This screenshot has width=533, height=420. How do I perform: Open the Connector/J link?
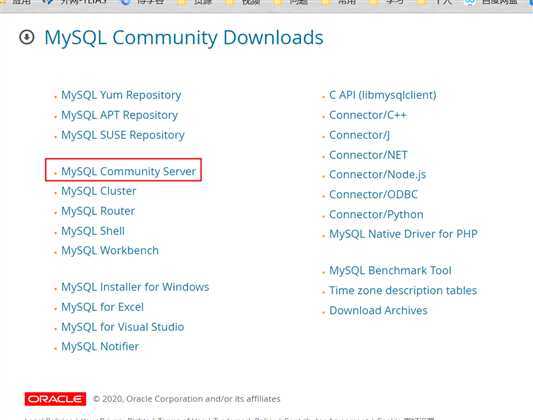(x=359, y=135)
